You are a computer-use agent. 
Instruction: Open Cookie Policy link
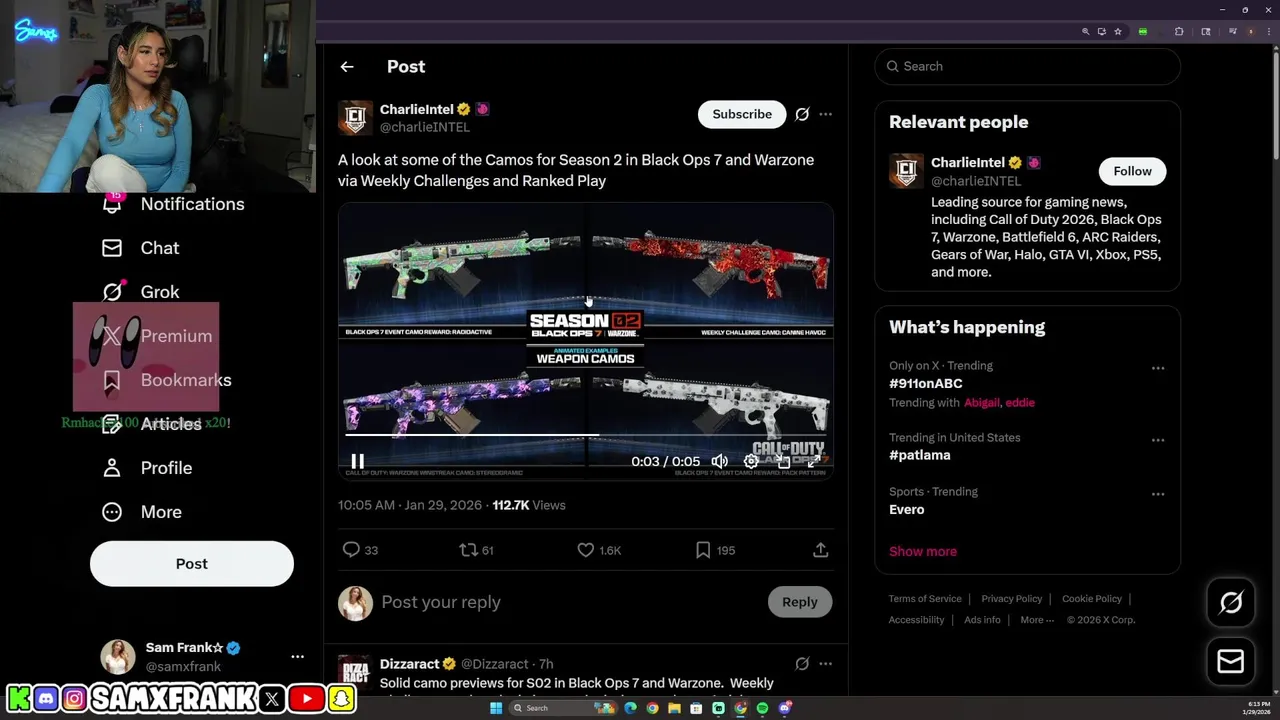point(1092,599)
